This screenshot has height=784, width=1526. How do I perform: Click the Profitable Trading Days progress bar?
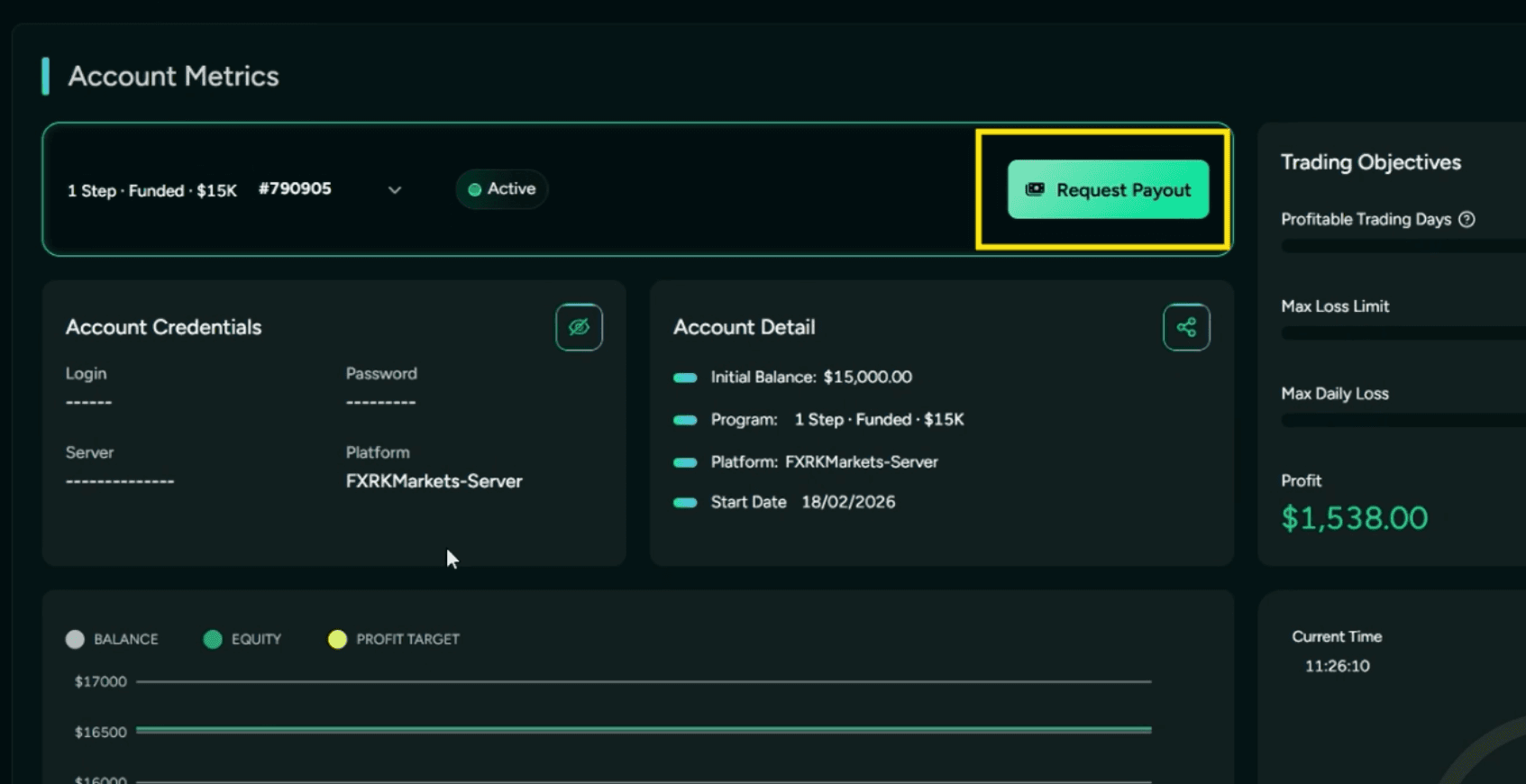point(1403,246)
